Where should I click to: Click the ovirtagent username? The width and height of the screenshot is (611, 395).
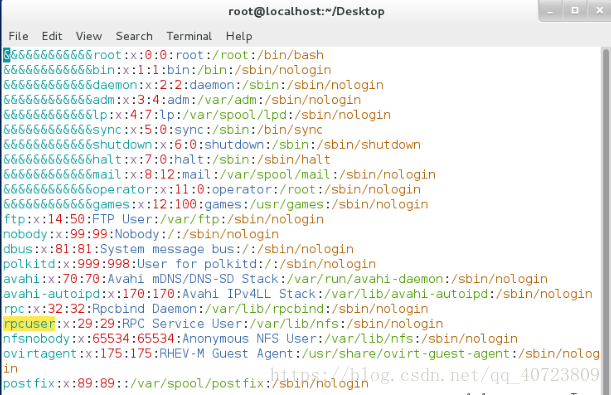(x=40, y=353)
